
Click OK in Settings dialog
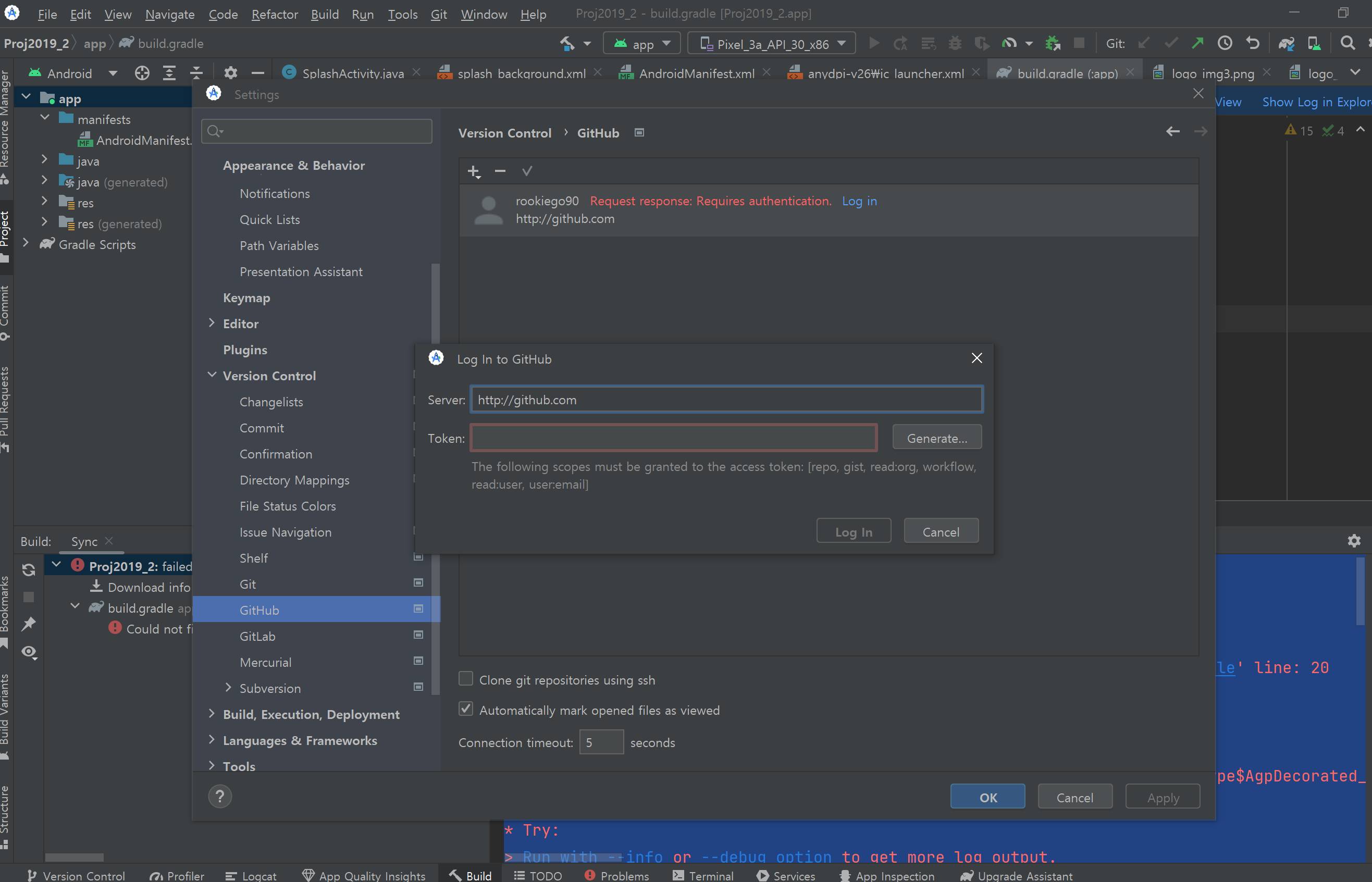(x=987, y=797)
